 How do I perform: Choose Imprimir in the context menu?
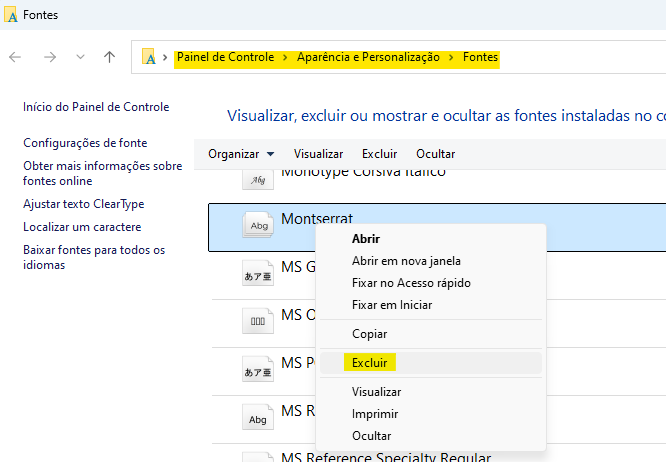(375, 414)
